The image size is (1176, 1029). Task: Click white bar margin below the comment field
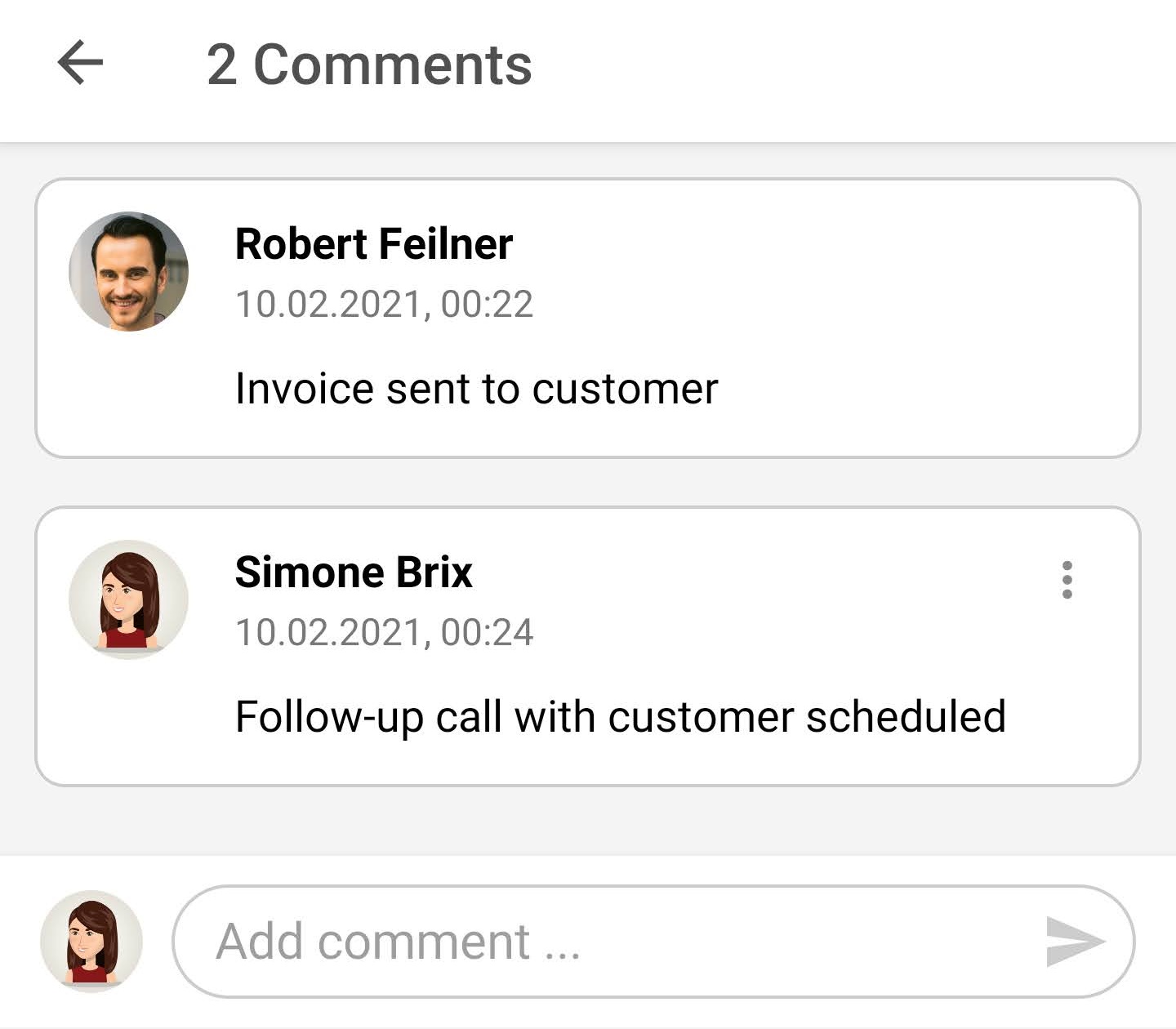click(x=588, y=1013)
